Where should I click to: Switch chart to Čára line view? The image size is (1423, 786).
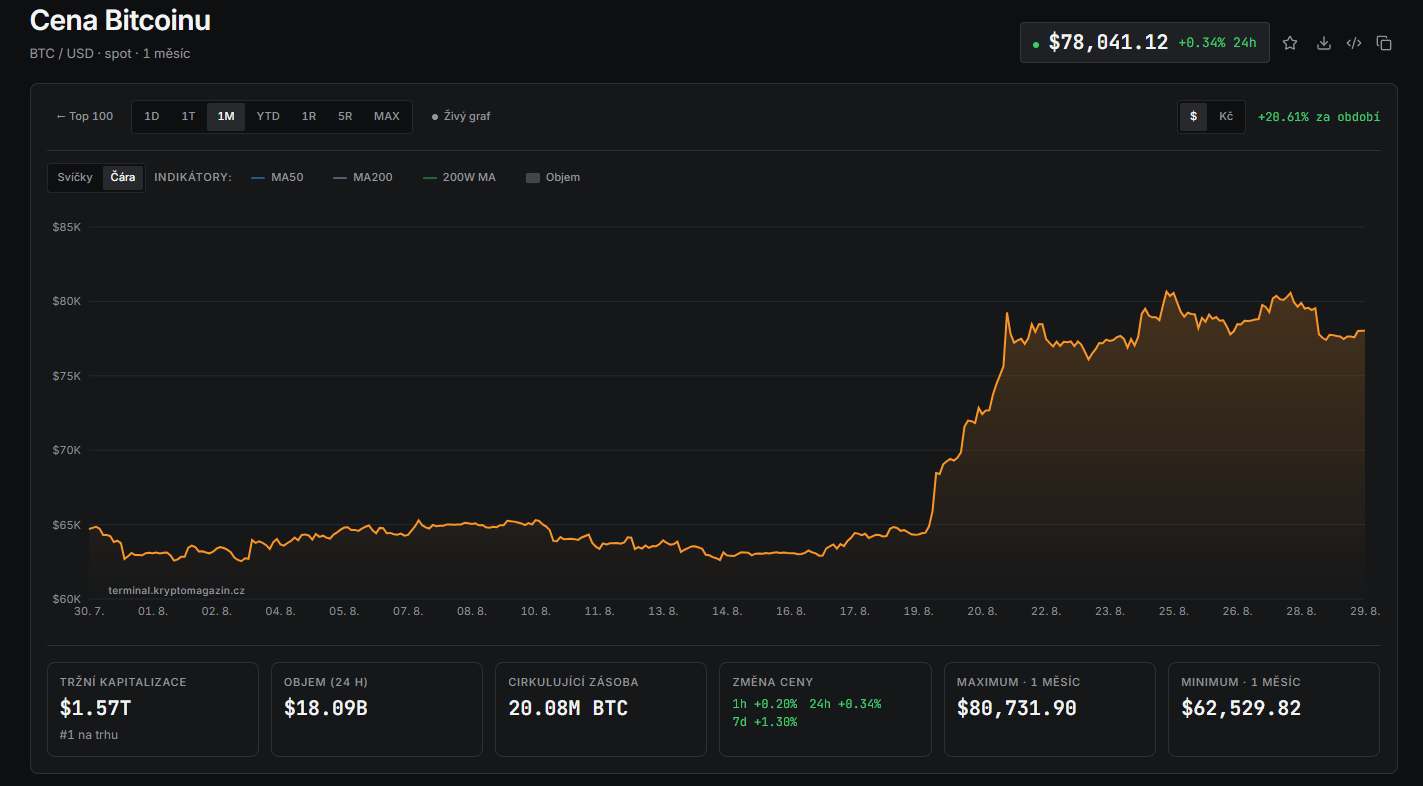pos(123,177)
